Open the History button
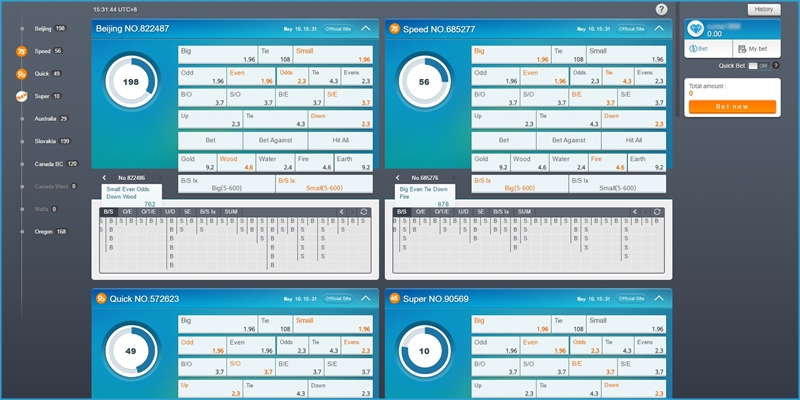800x400 pixels. tap(762, 9)
